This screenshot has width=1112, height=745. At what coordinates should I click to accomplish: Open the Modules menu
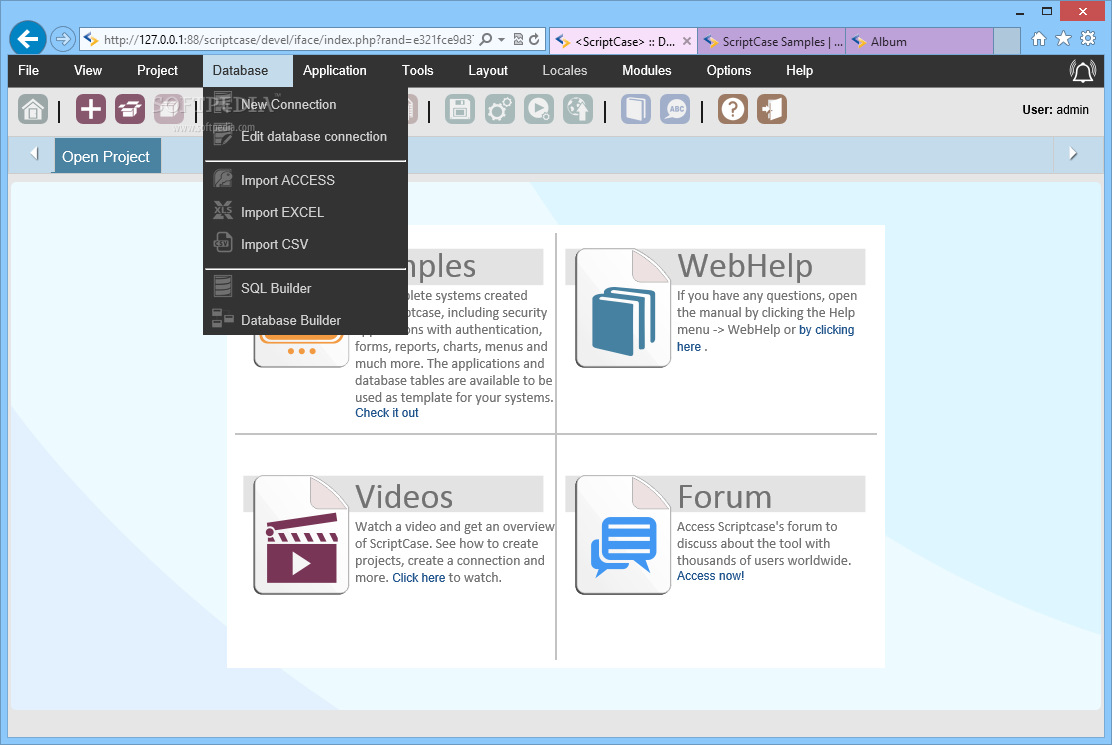647,70
